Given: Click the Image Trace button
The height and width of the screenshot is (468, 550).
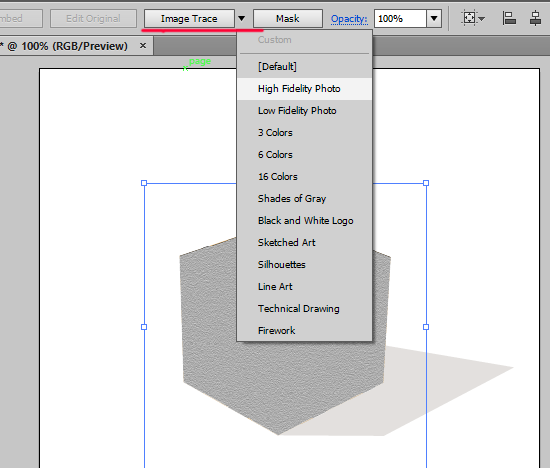Looking at the screenshot, I should point(189,18).
